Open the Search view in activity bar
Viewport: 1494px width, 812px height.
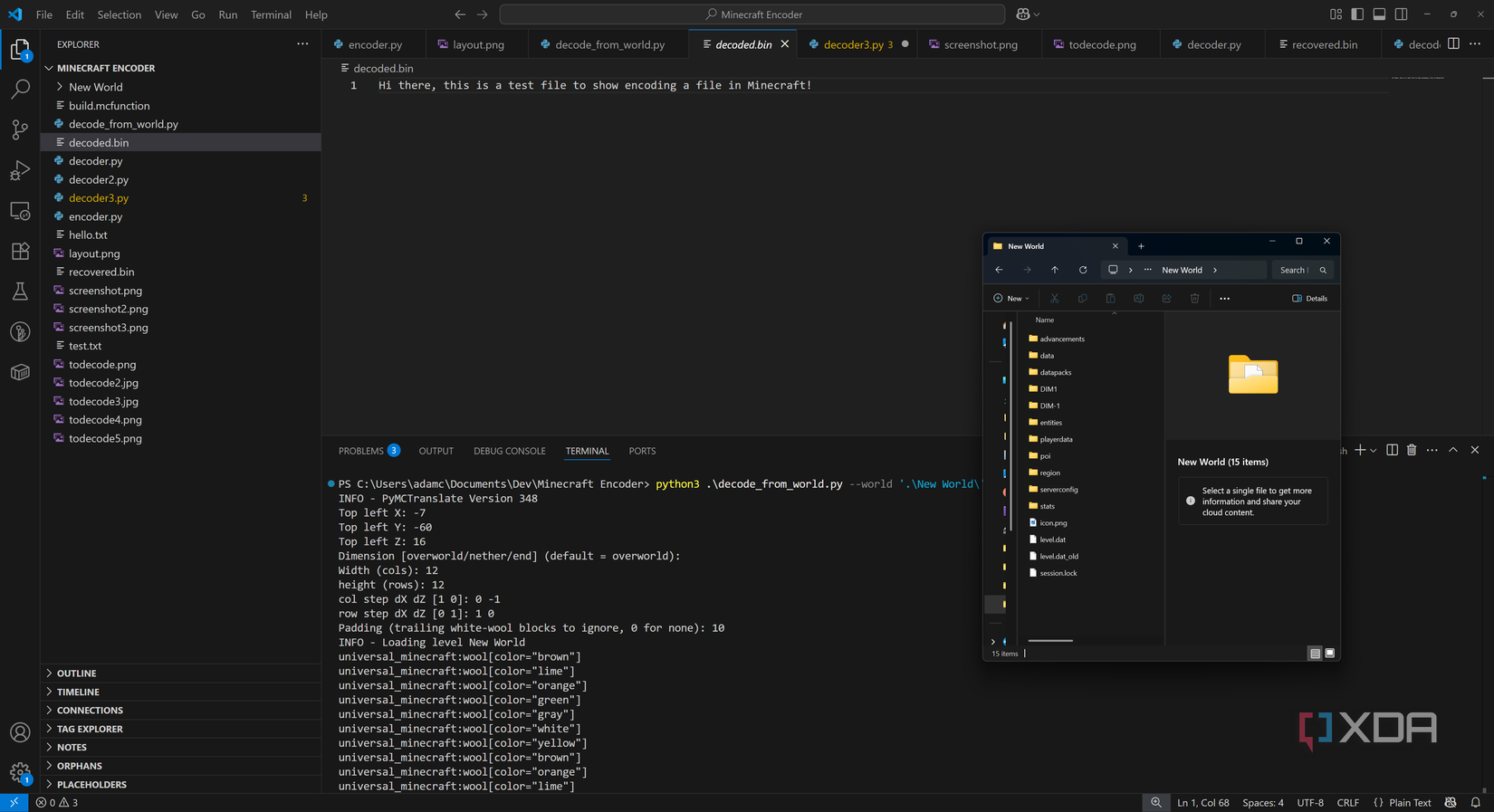click(20, 89)
